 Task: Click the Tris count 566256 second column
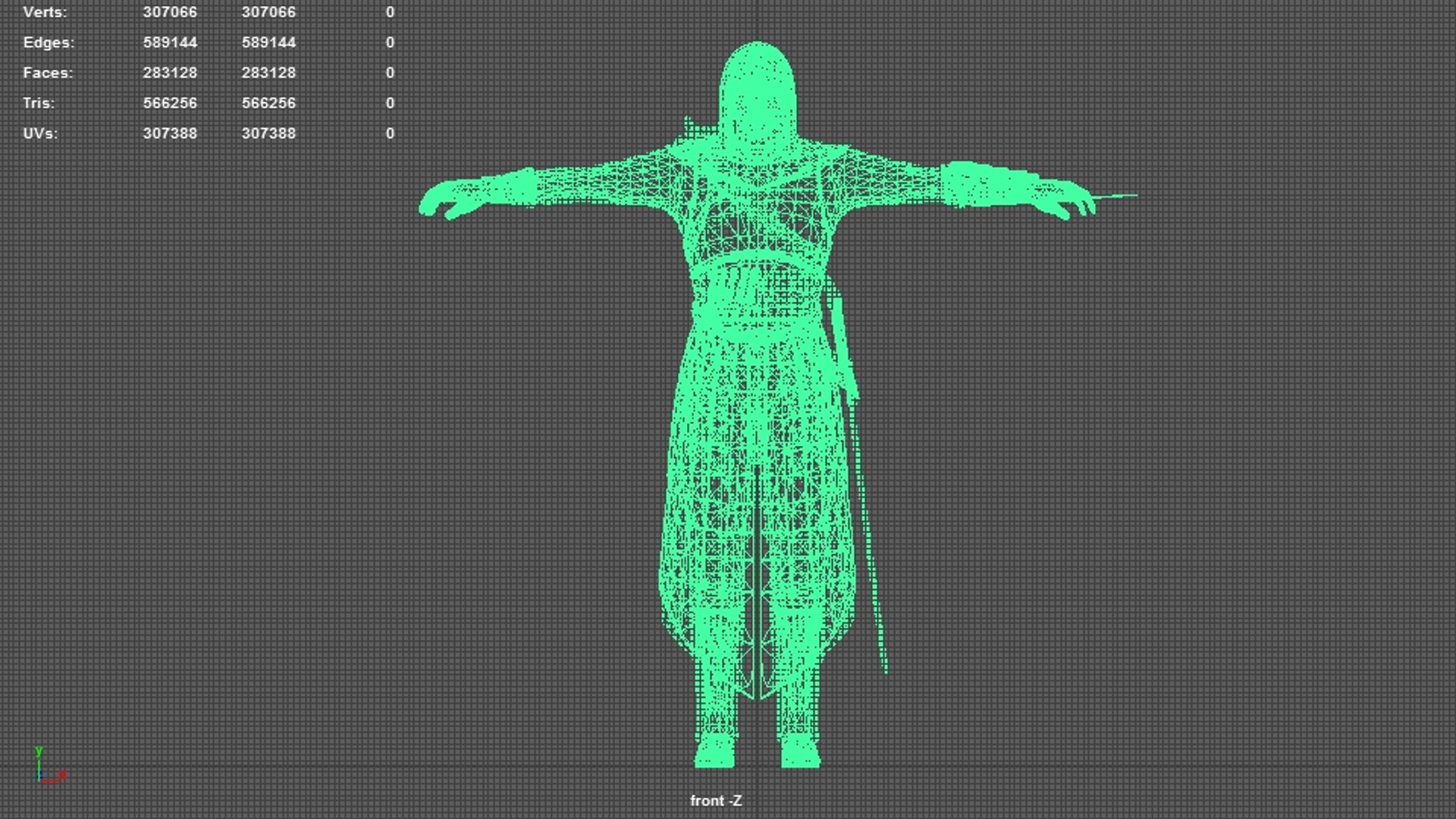[x=268, y=103]
